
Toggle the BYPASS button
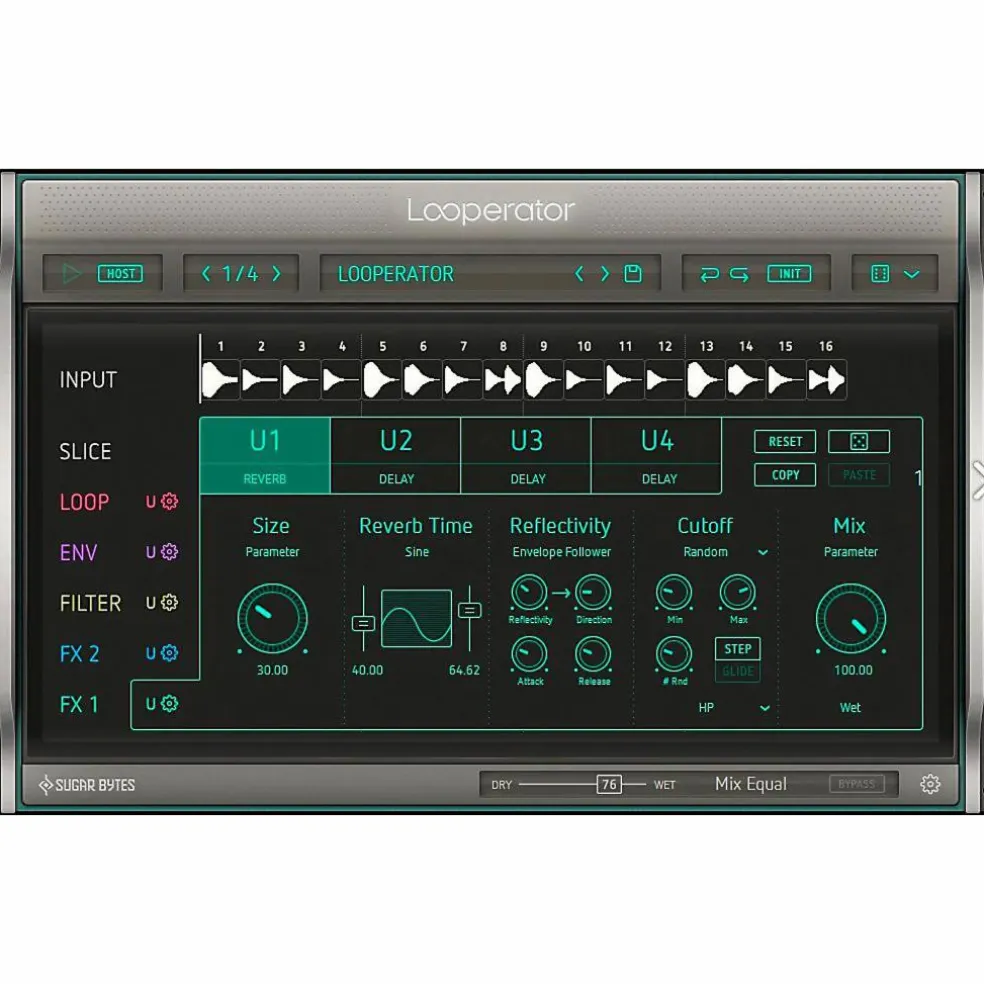click(857, 784)
